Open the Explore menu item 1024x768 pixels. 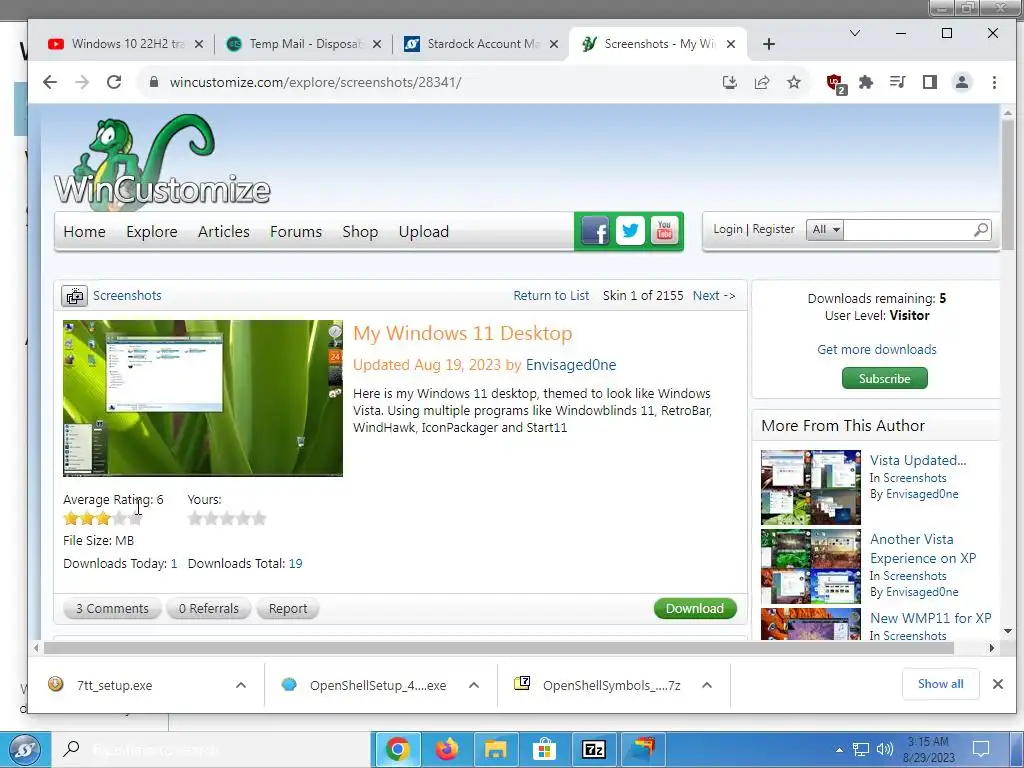[x=152, y=232]
